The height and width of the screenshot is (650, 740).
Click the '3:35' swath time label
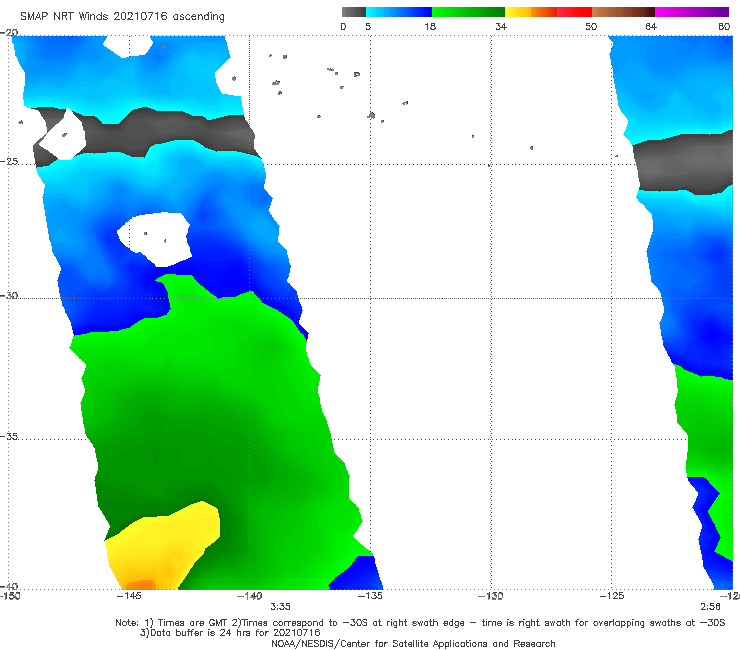pos(280,607)
